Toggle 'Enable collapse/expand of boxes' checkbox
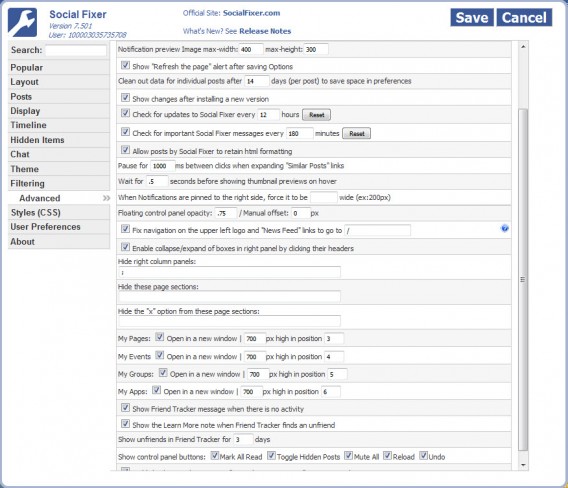Image resolution: width=568 pixels, height=488 pixels. [x=125, y=247]
